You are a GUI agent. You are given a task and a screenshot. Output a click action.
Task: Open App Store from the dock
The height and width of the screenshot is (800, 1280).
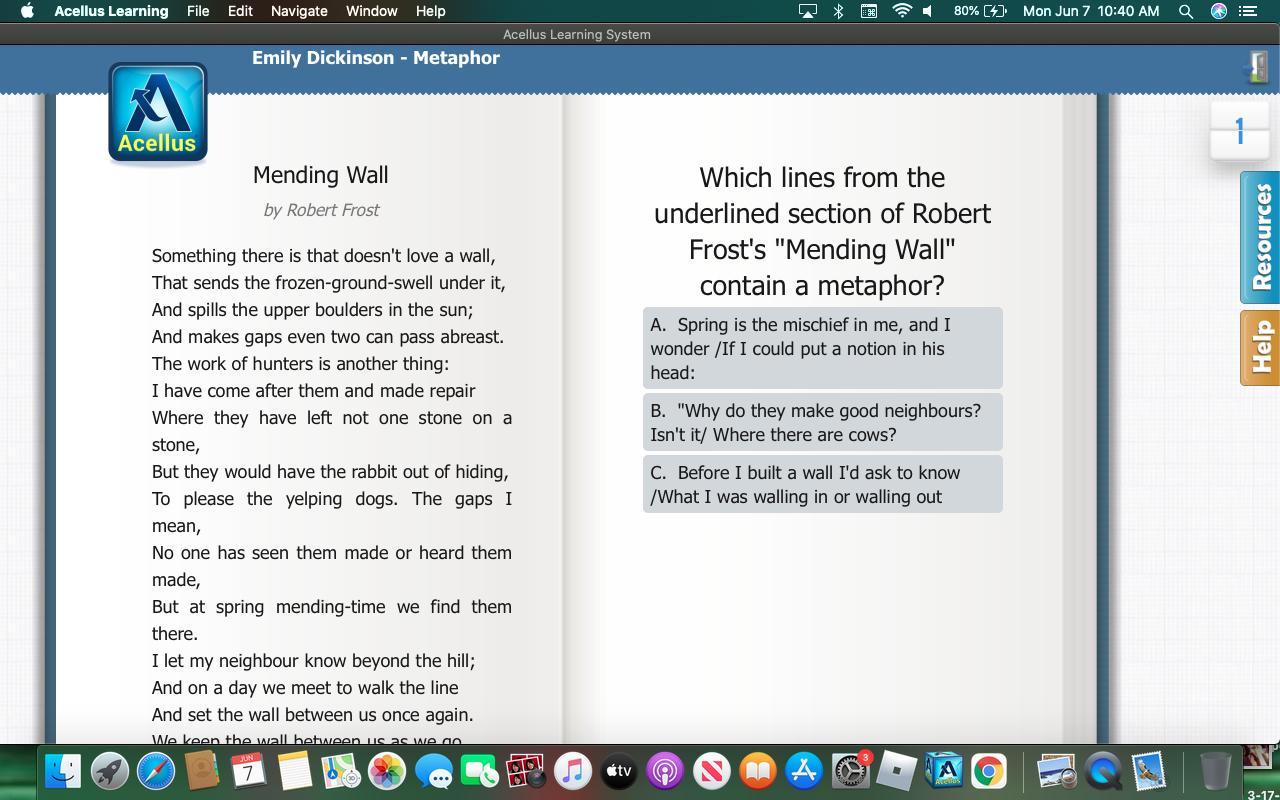point(804,771)
